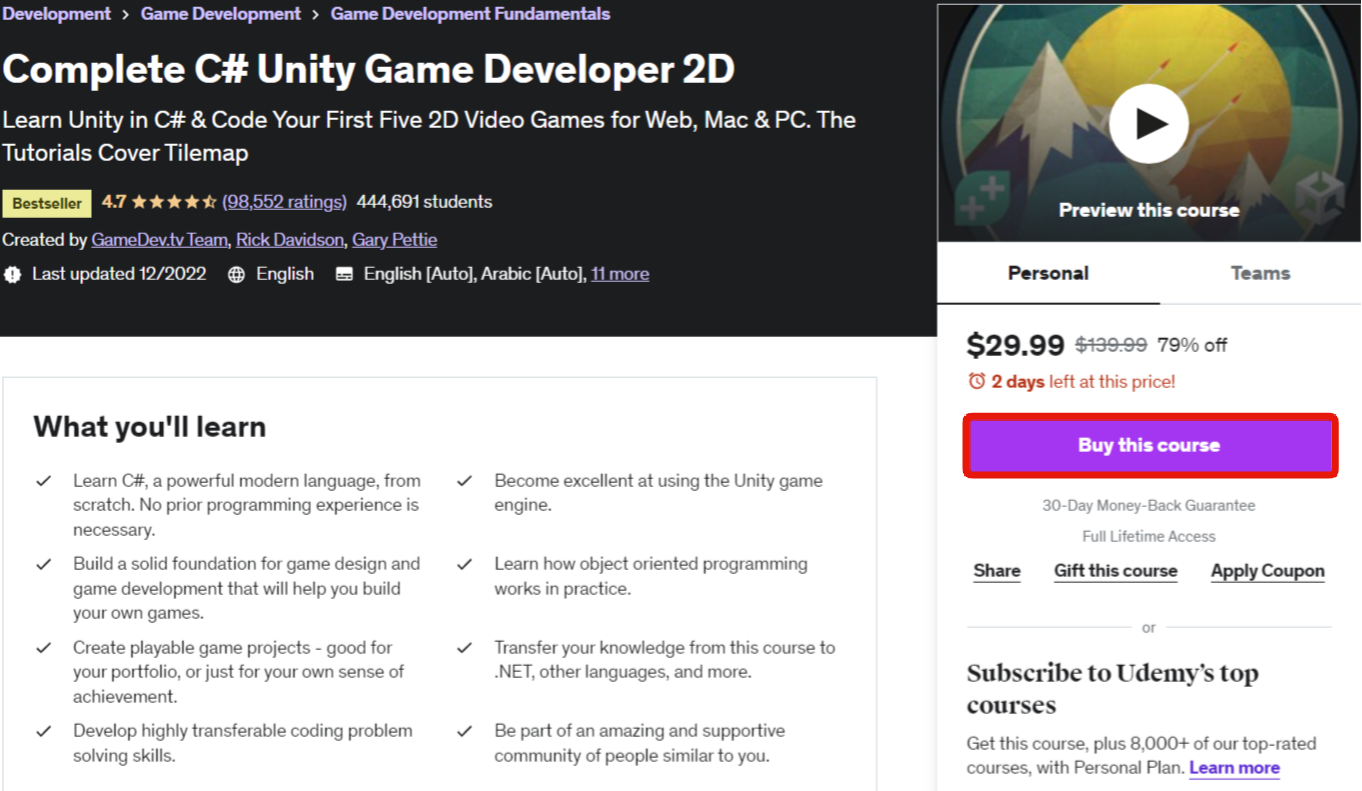This screenshot has width=1362, height=791.
Task: Click the 444,691 students text
Action: click(x=424, y=202)
